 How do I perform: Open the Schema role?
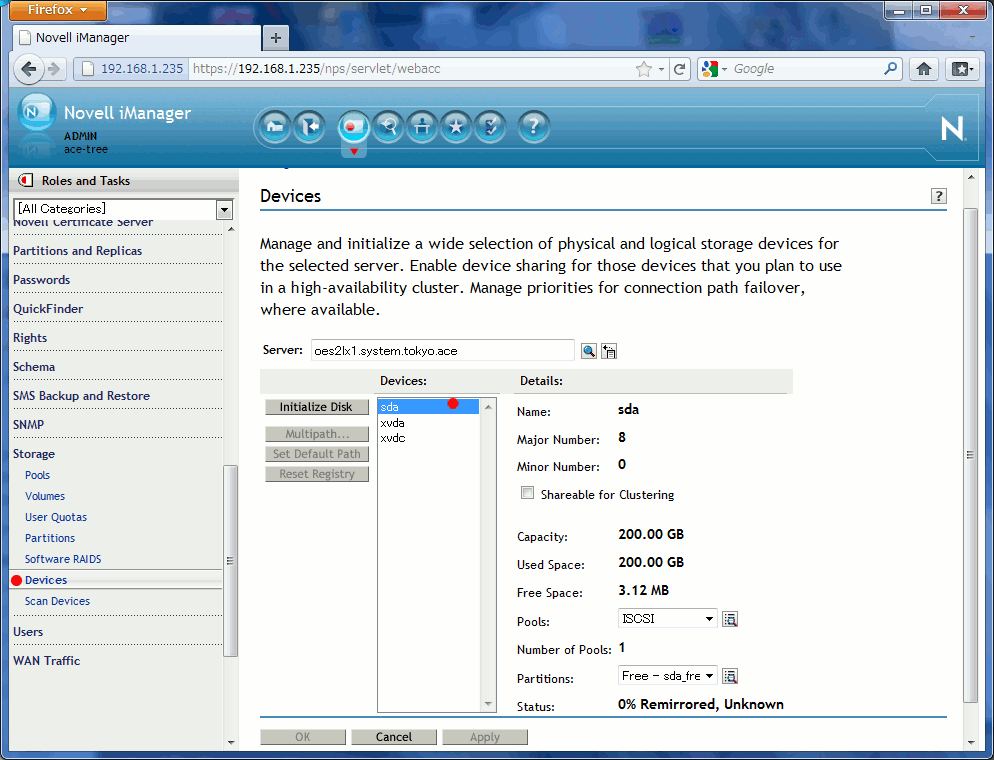point(34,367)
